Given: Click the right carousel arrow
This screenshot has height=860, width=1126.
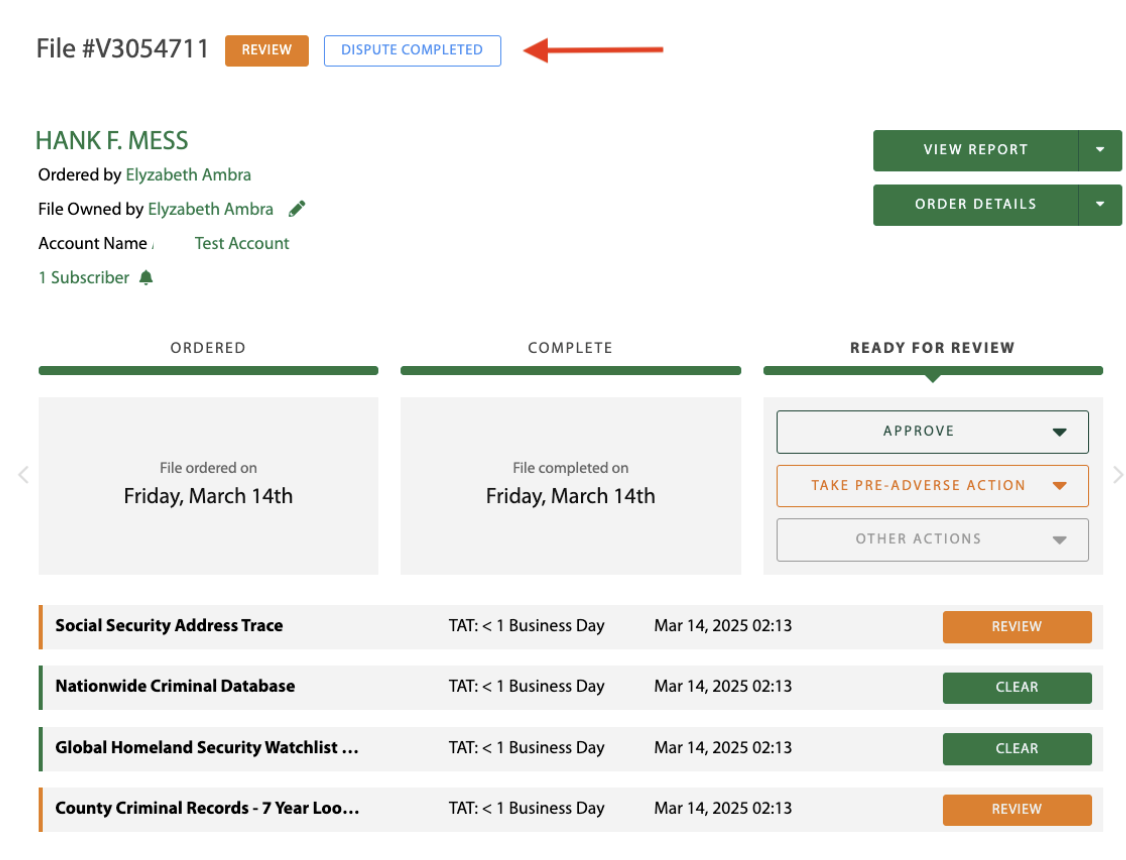Looking at the screenshot, I should [1118, 475].
